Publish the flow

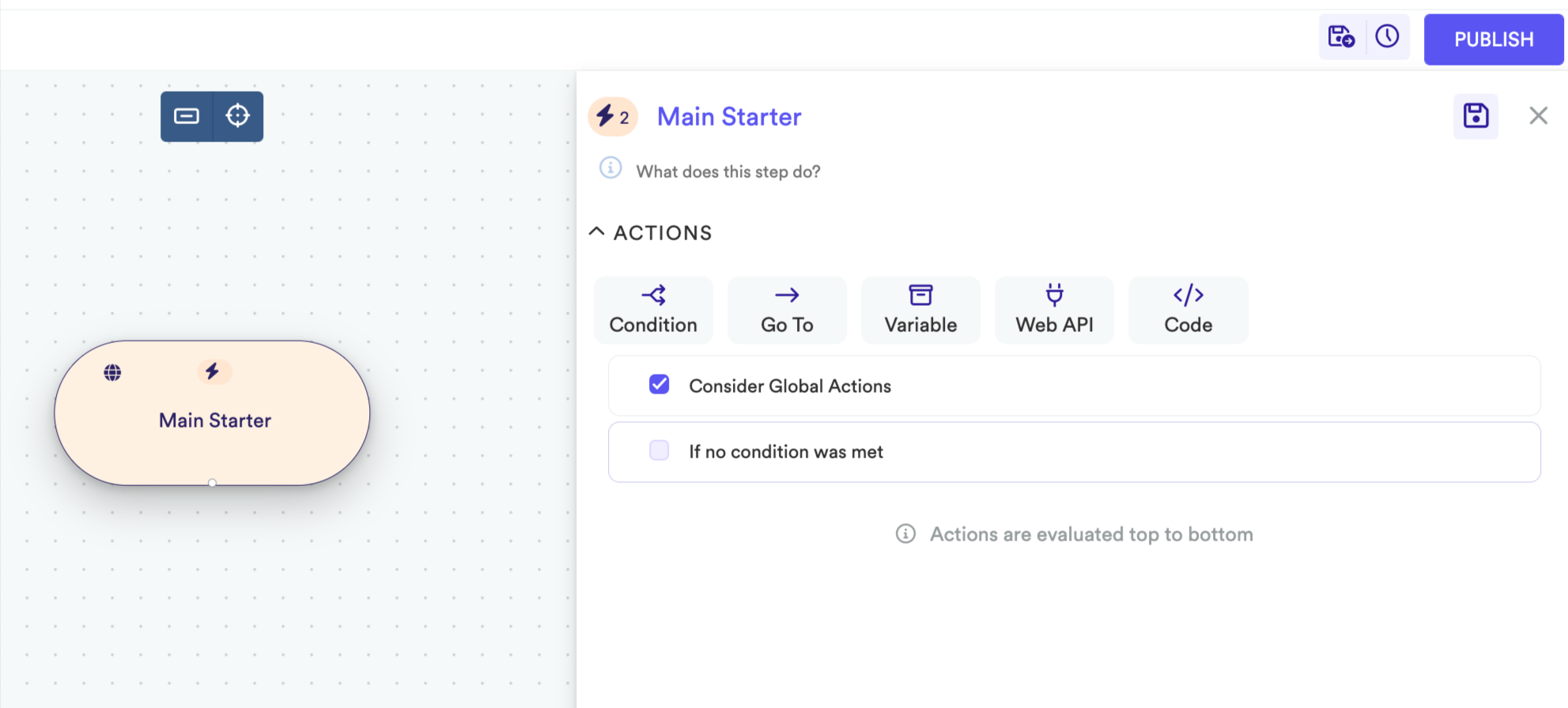pos(1494,40)
